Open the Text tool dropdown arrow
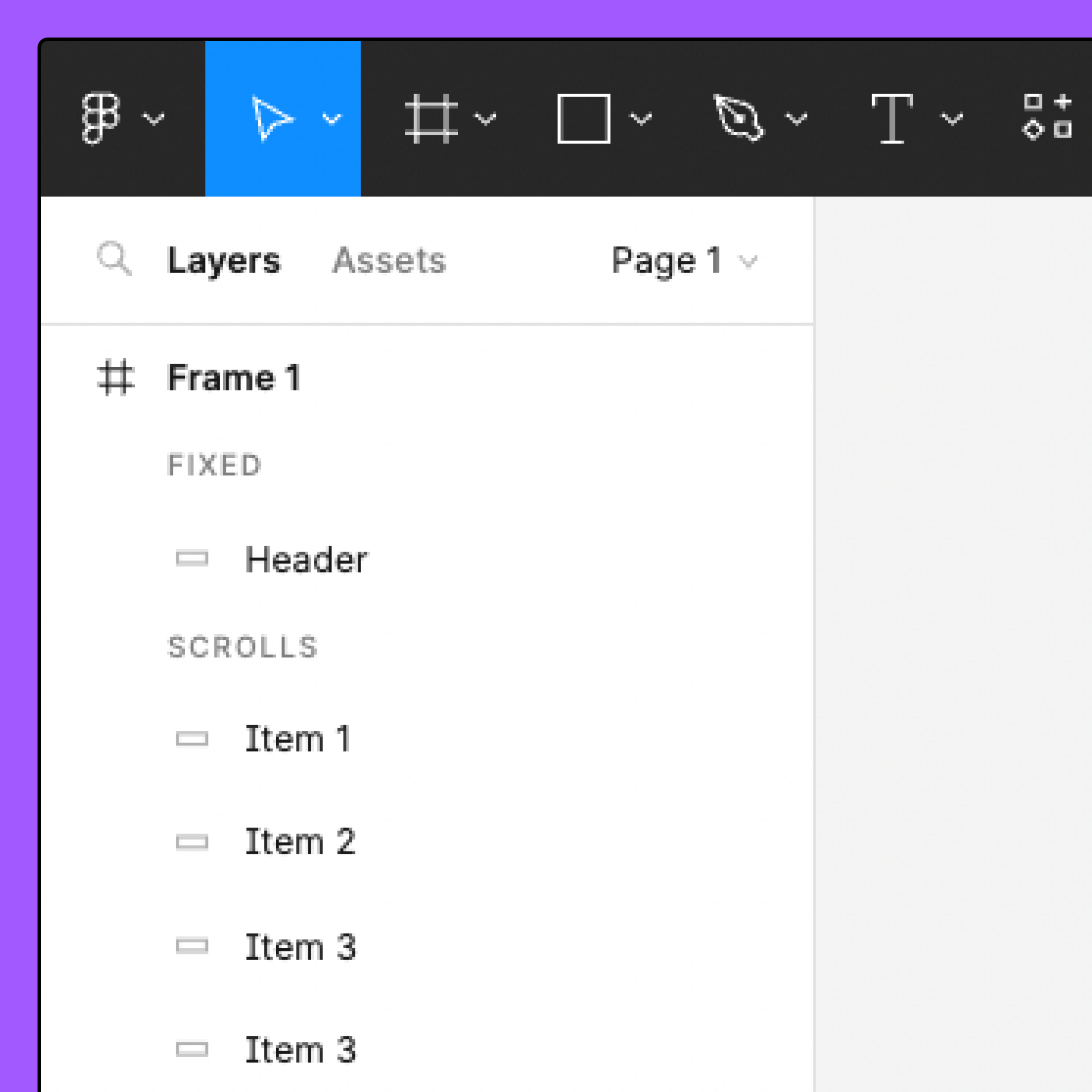This screenshot has width=1092, height=1092. click(x=952, y=118)
